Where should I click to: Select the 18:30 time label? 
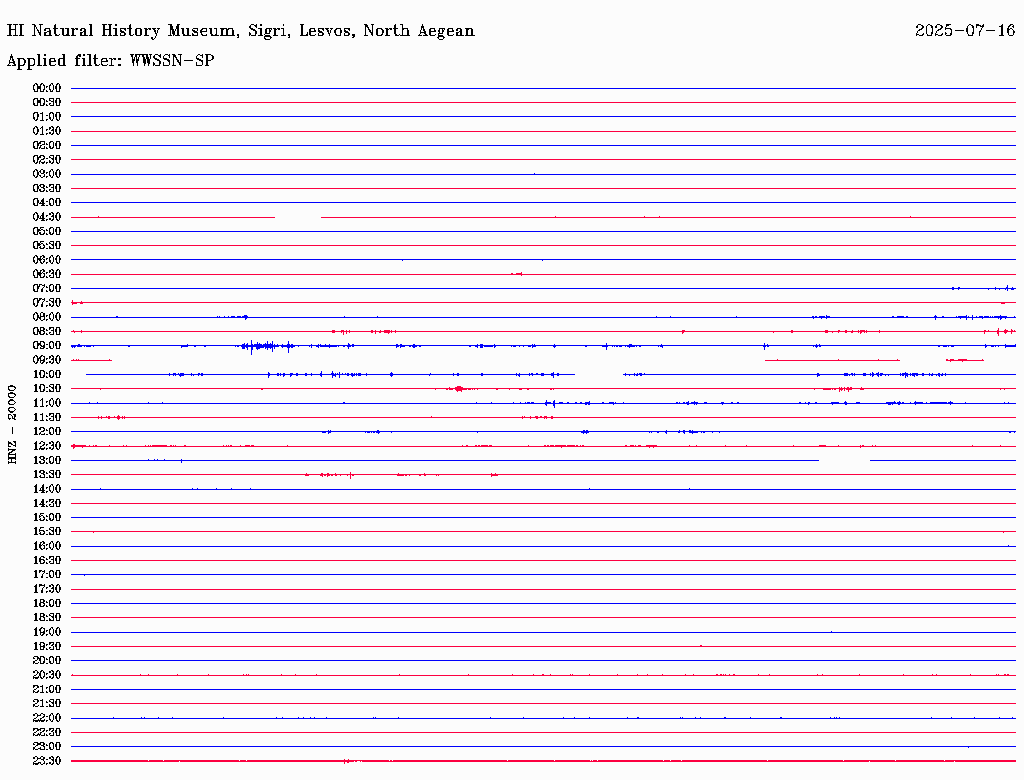(47, 617)
